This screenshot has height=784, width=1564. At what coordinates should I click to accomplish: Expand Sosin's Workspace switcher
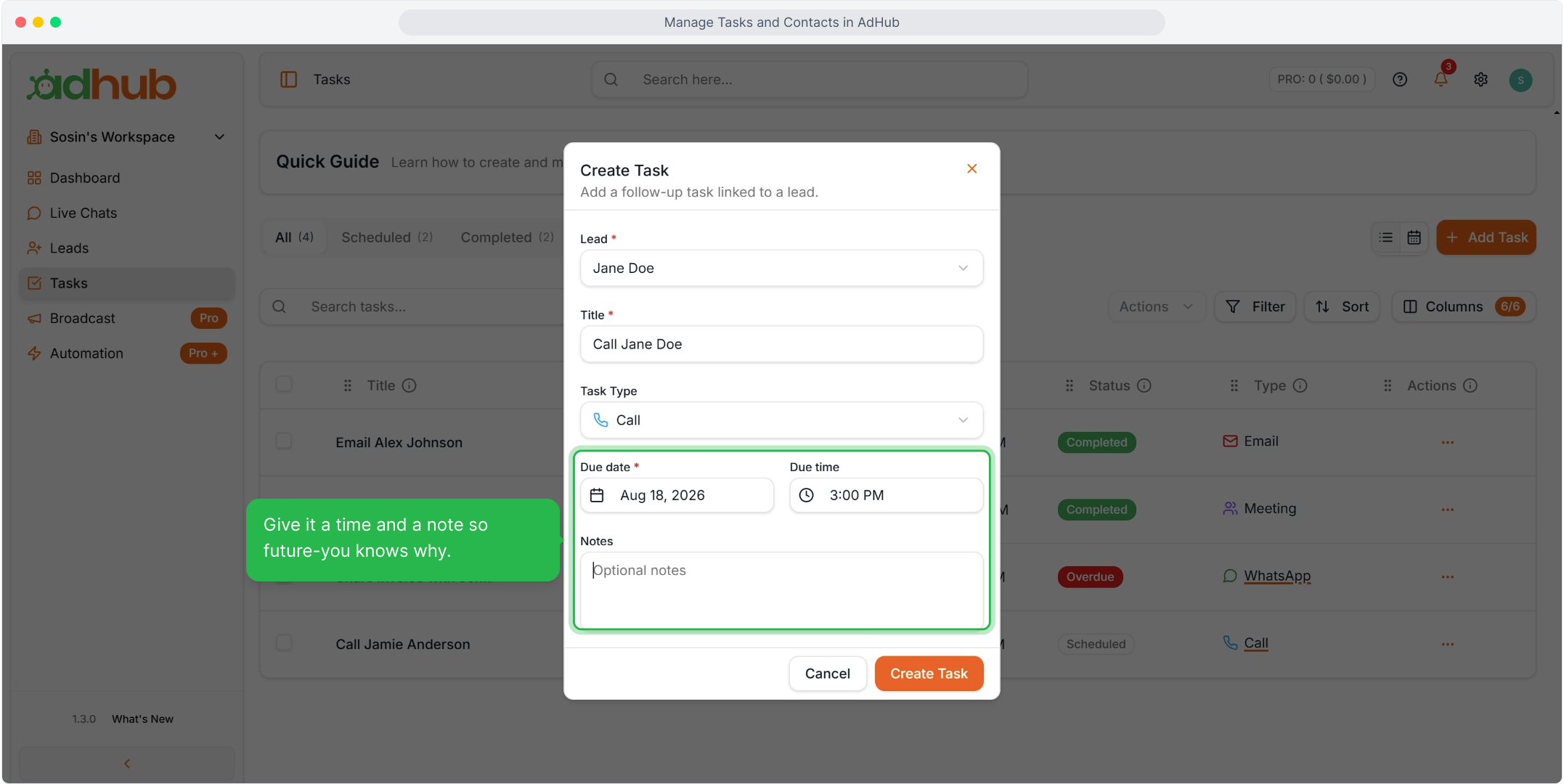126,136
